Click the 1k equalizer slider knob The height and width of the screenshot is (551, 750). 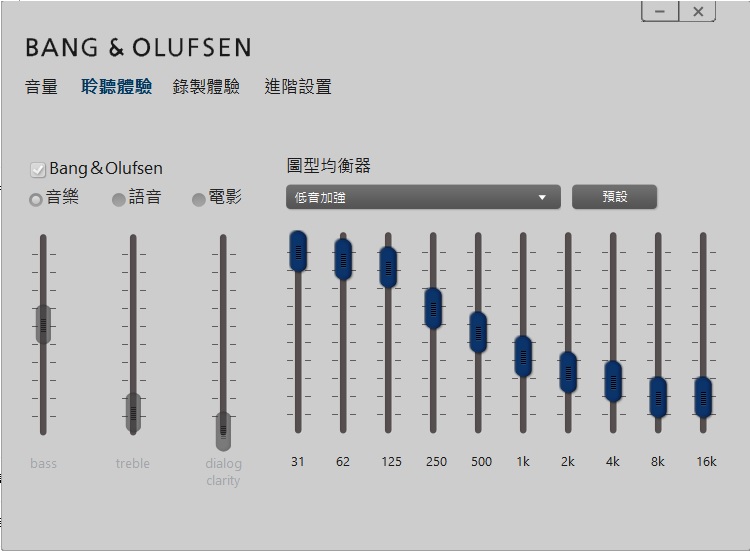[x=523, y=356]
